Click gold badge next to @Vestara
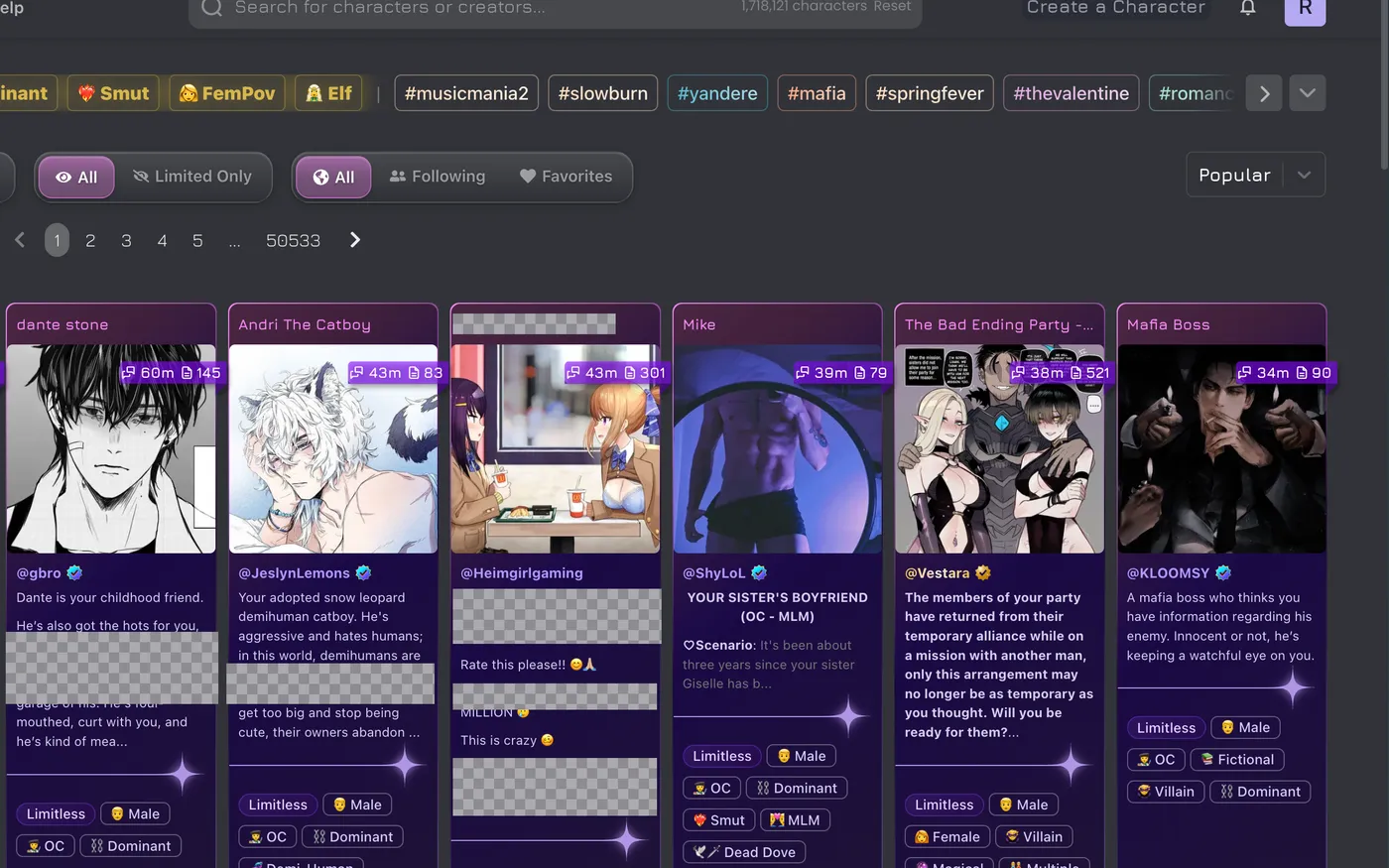 [x=983, y=572]
